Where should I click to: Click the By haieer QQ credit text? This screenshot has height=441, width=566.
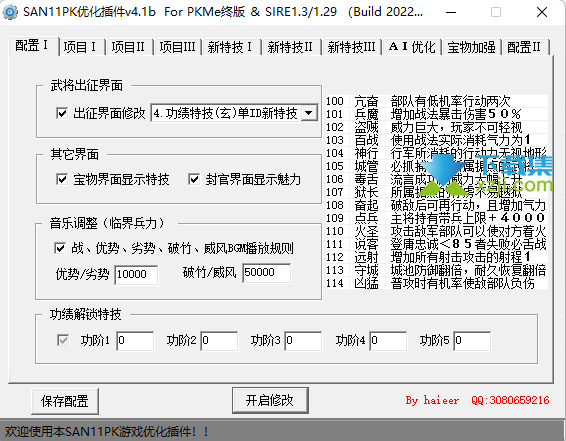(477, 400)
